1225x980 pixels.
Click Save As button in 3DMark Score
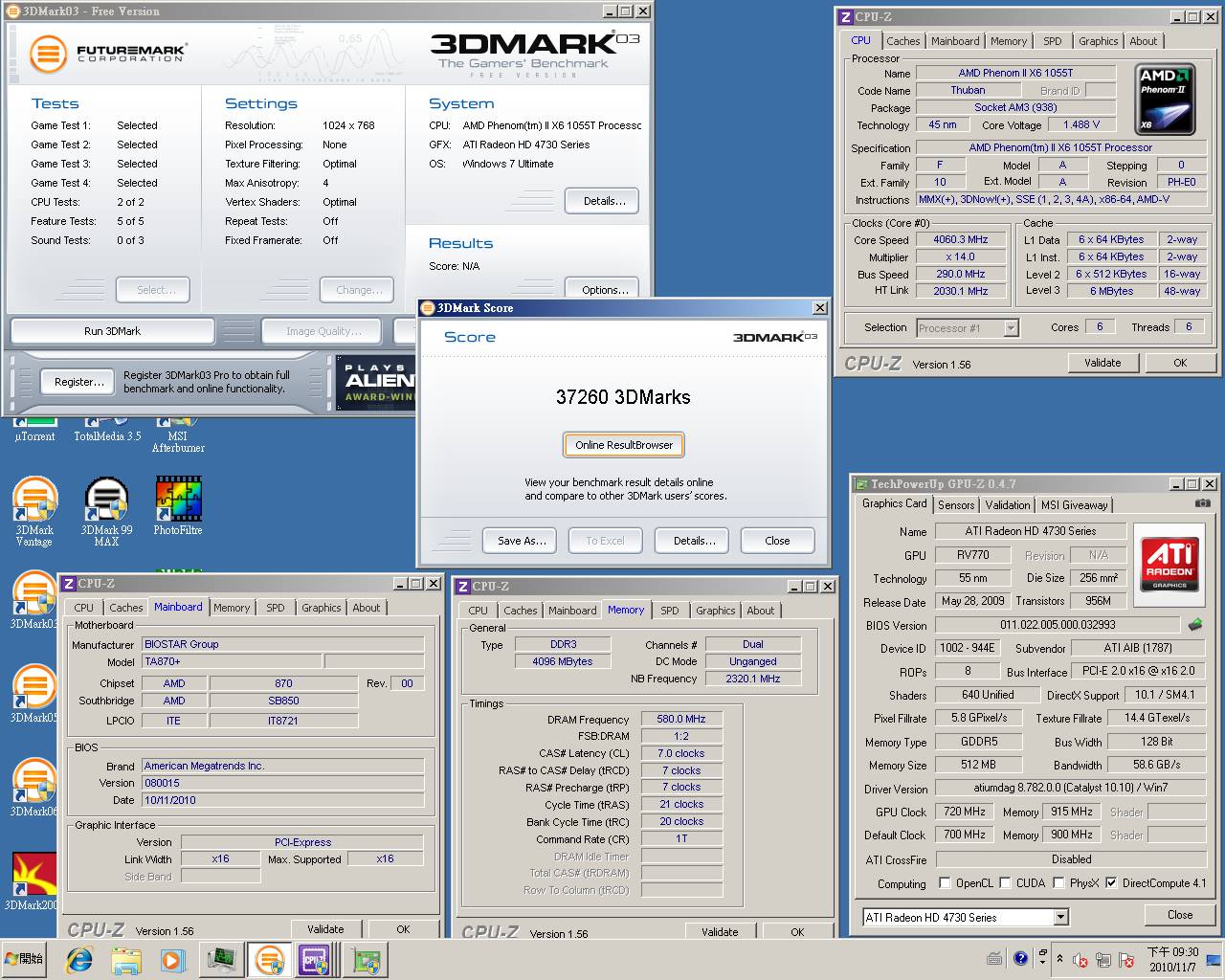coord(522,541)
